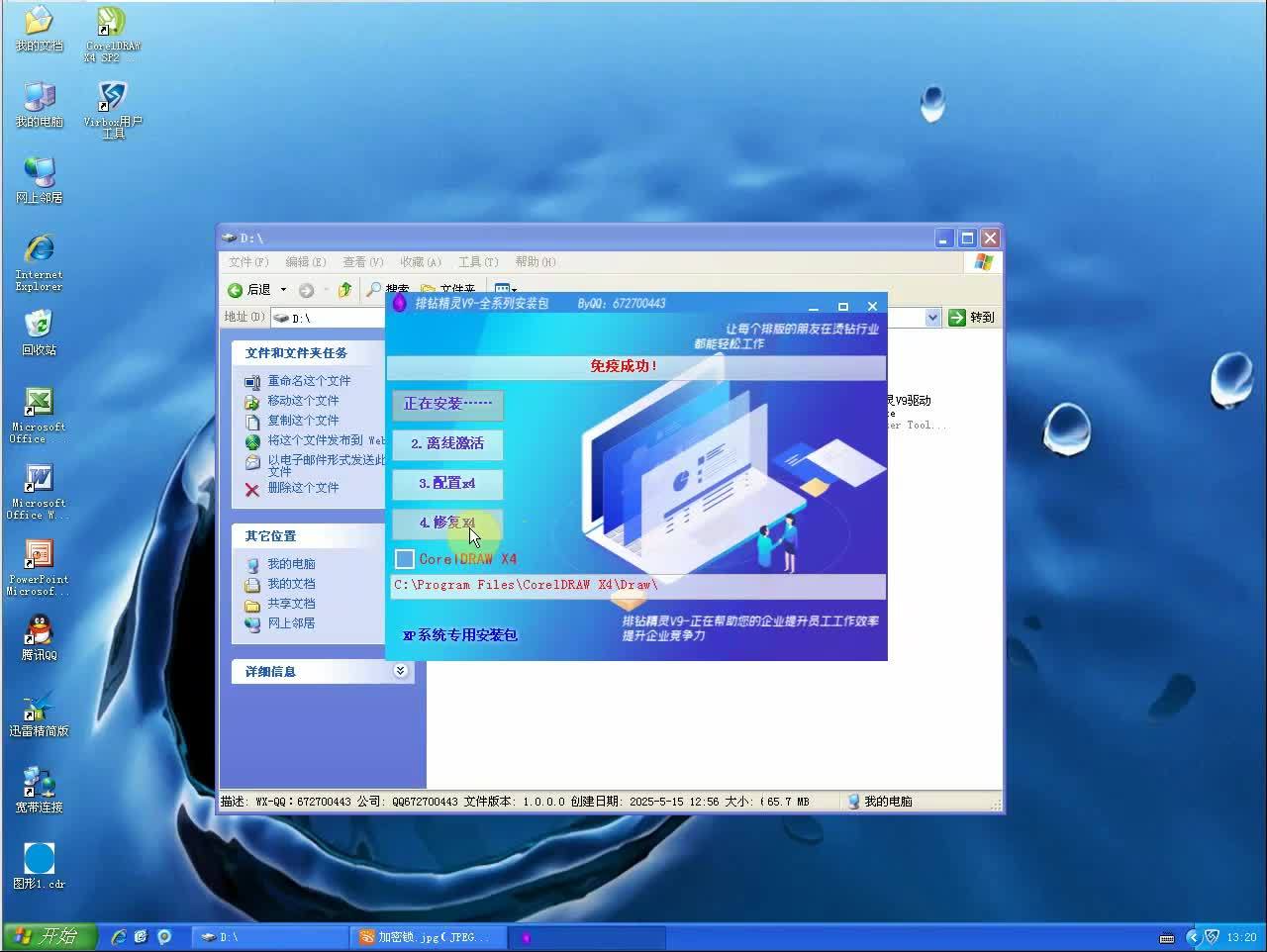Viewport: 1267px width, 952px height.
Task: Click the 2. 离线激活 button
Action: pyautogui.click(x=447, y=443)
